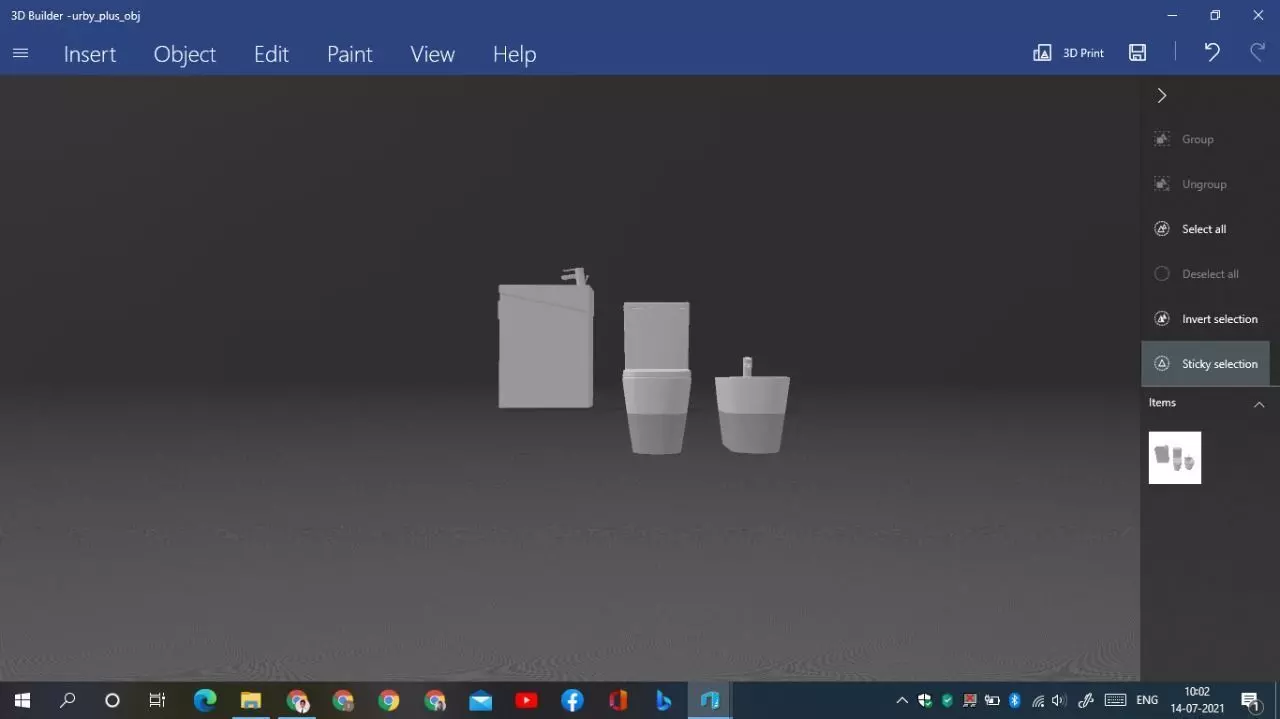The width and height of the screenshot is (1280, 719).
Task: Open Bluetooth settings from the tray icon
Action: pos(1014,700)
